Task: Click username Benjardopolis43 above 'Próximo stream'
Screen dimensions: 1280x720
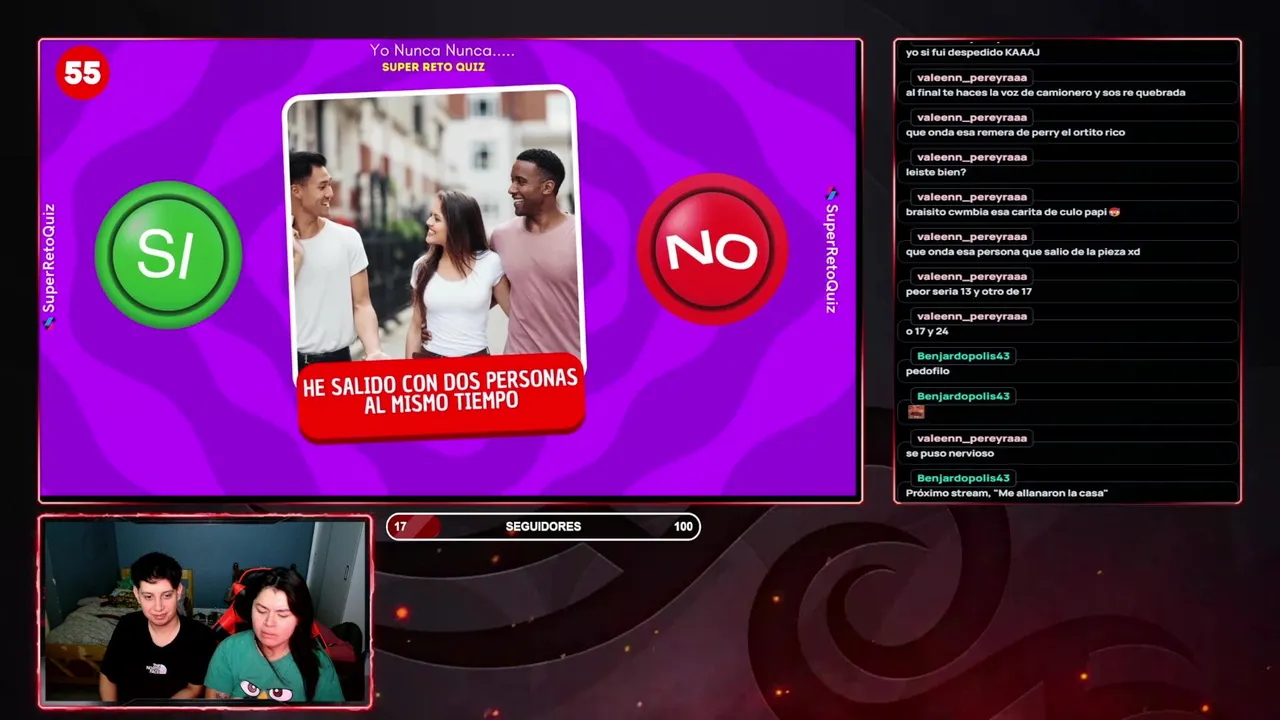Action: 964,478
